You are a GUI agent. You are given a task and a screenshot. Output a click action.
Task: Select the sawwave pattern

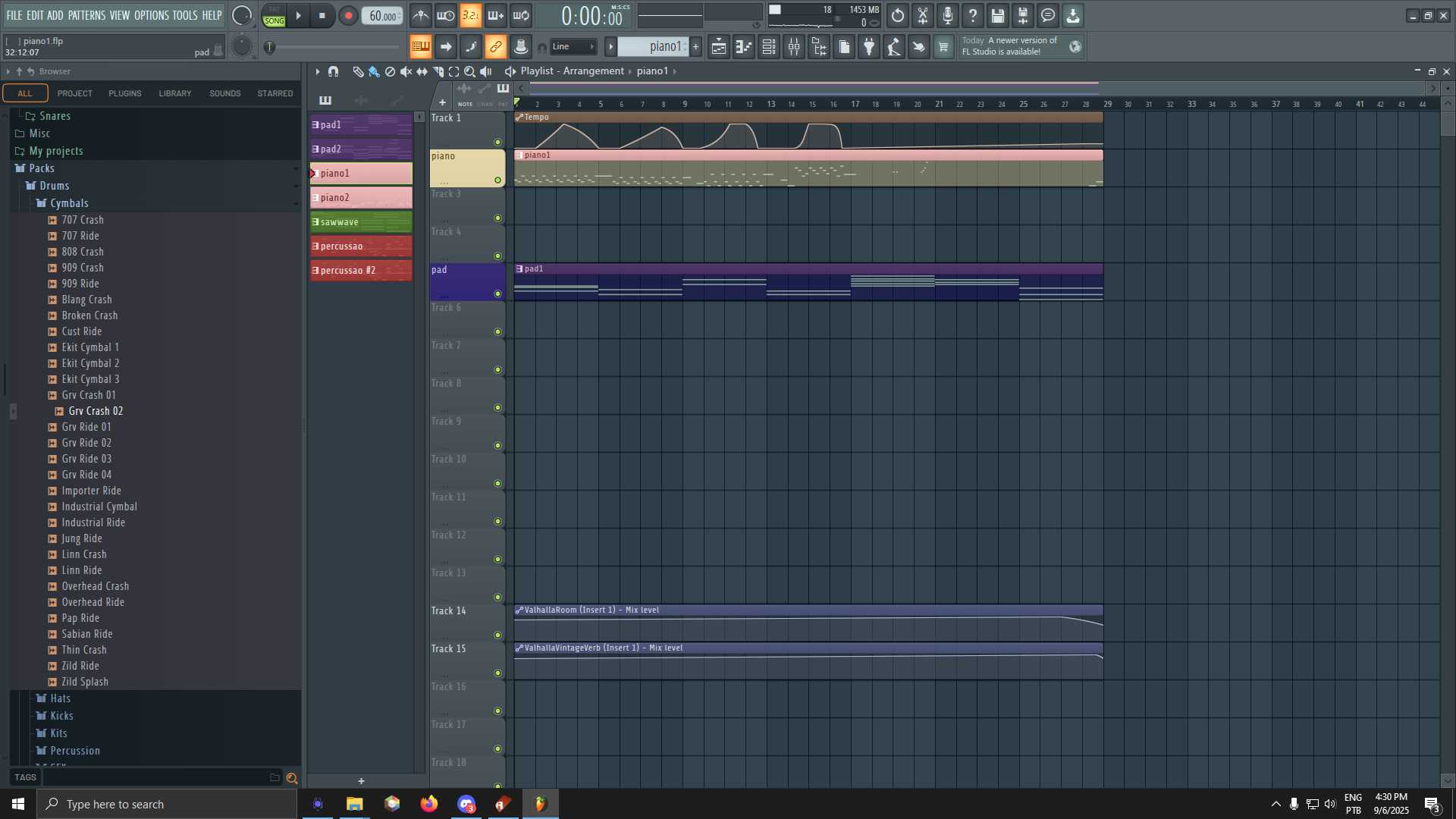361,222
